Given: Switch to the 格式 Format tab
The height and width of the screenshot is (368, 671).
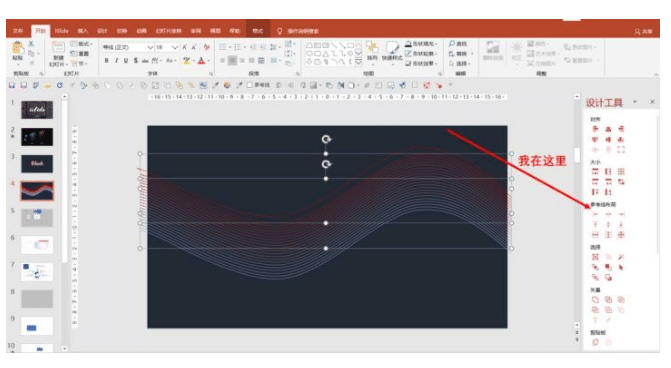Looking at the screenshot, I should click(x=258, y=31).
